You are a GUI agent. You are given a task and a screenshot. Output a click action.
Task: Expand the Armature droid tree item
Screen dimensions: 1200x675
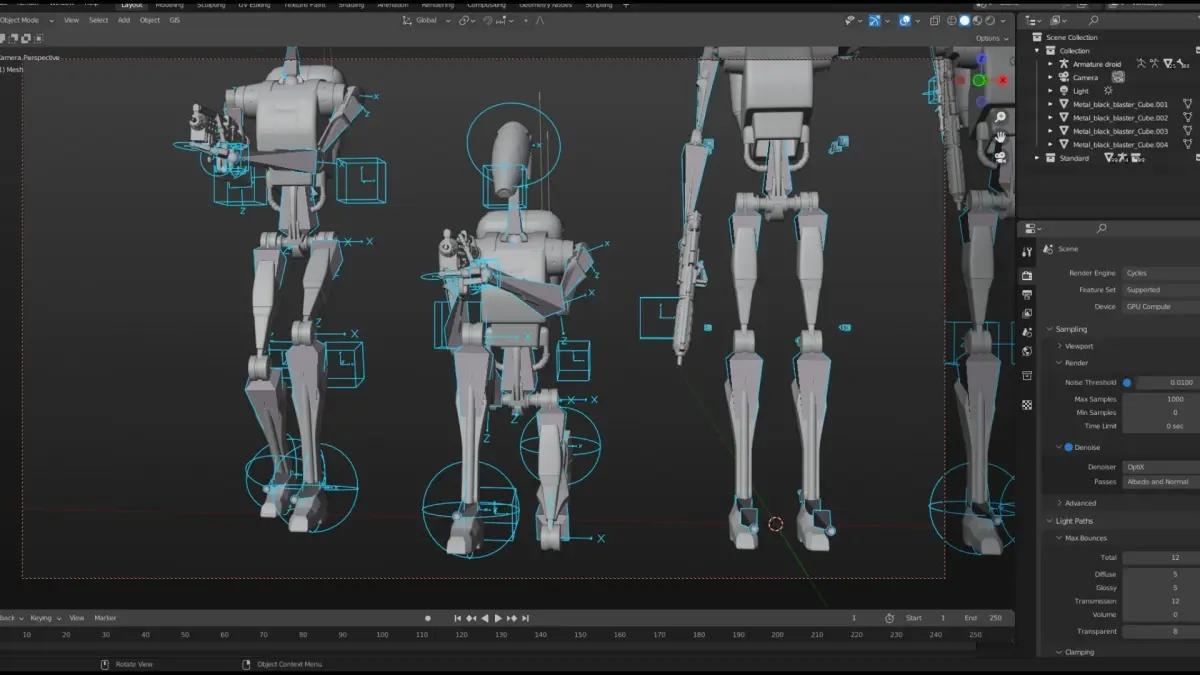coord(1051,64)
